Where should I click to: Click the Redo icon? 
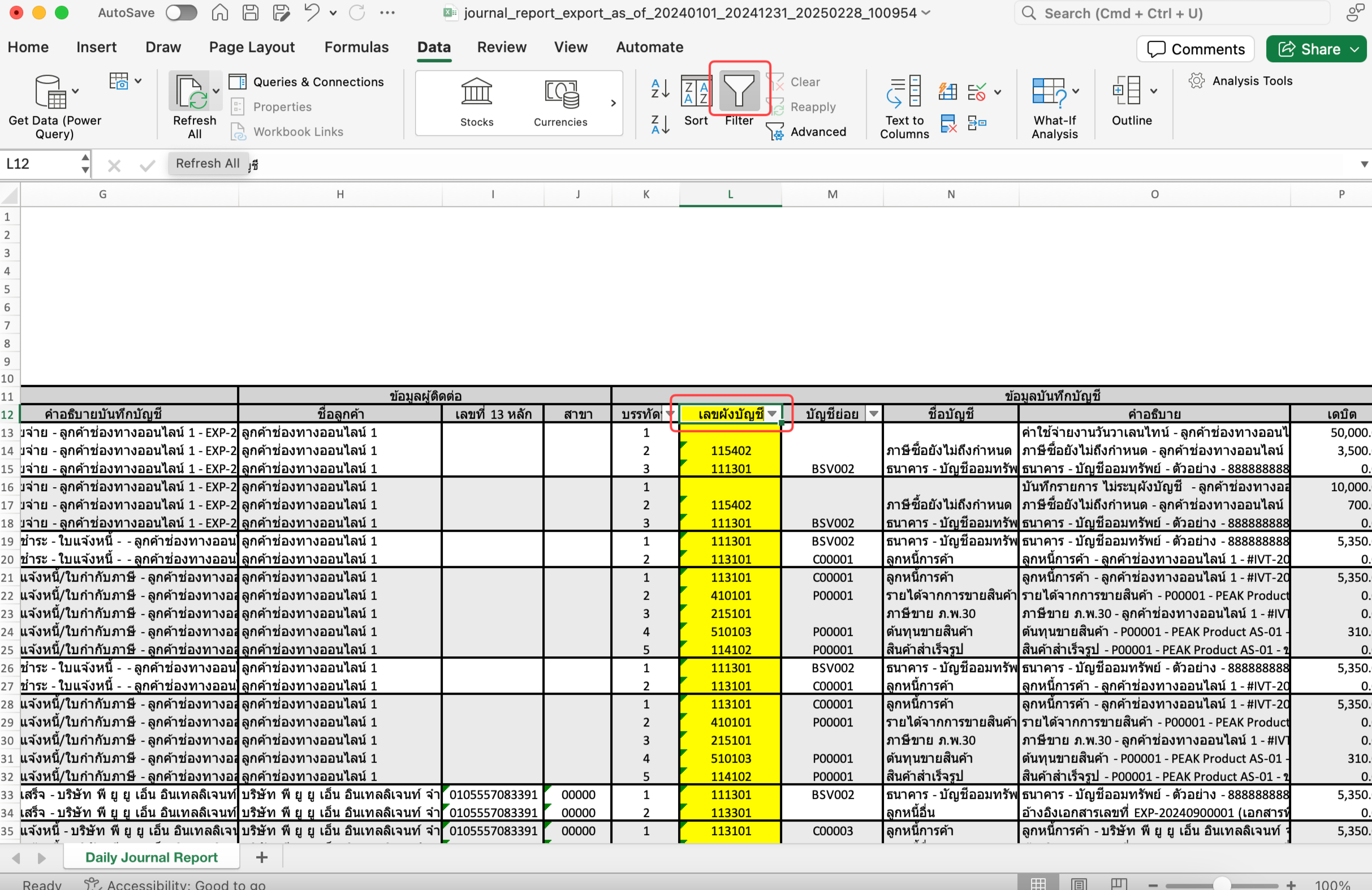click(x=357, y=12)
